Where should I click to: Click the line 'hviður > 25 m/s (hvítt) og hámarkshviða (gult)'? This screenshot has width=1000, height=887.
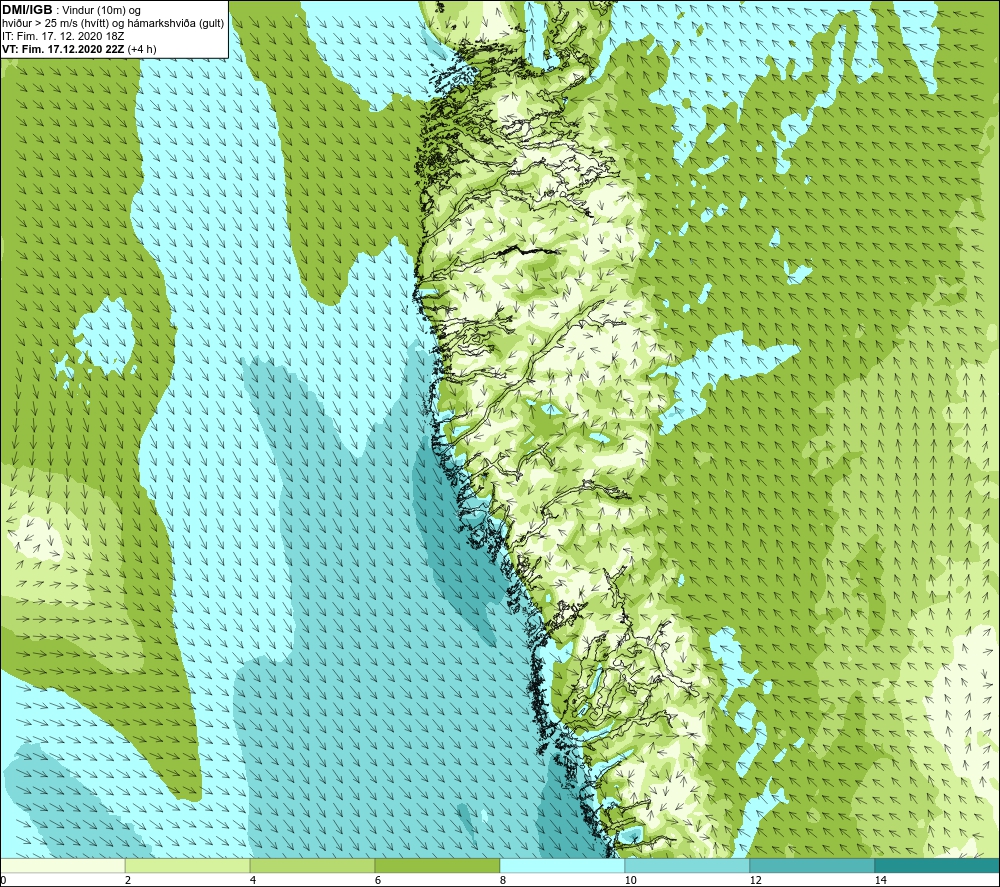pyautogui.click(x=113, y=24)
